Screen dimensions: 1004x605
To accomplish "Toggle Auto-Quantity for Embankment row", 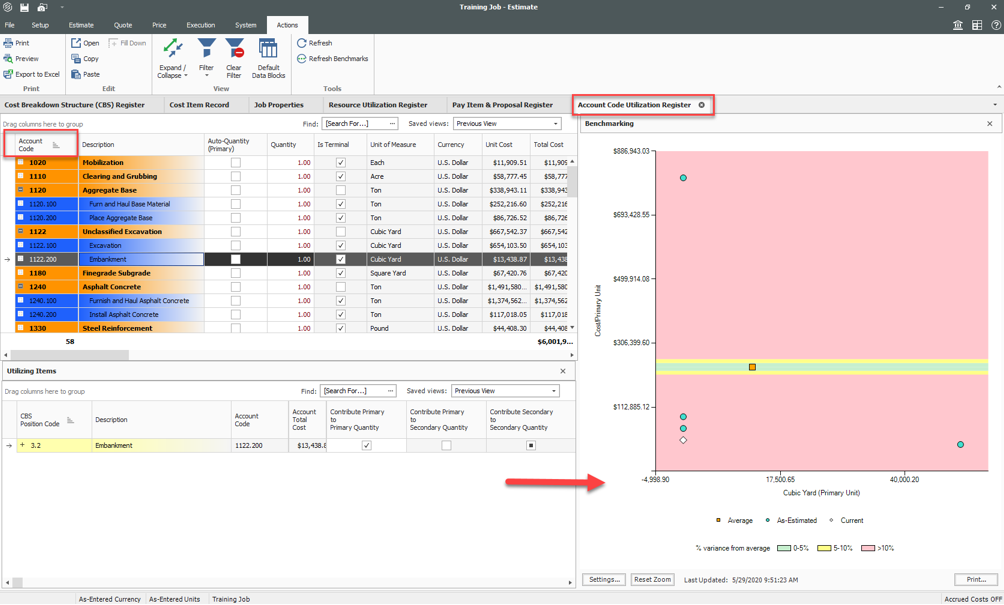I will [234, 259].
